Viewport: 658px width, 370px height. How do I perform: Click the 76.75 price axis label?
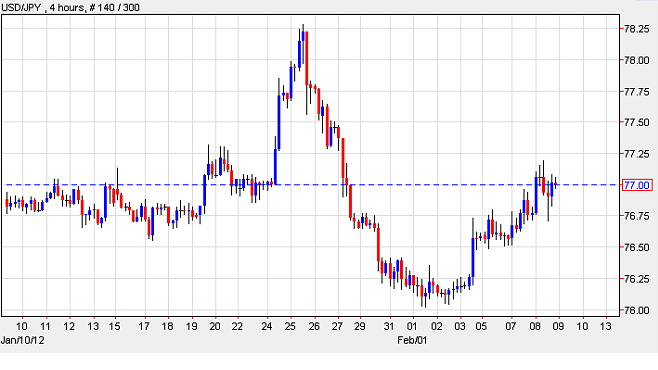tap(637, 216)
